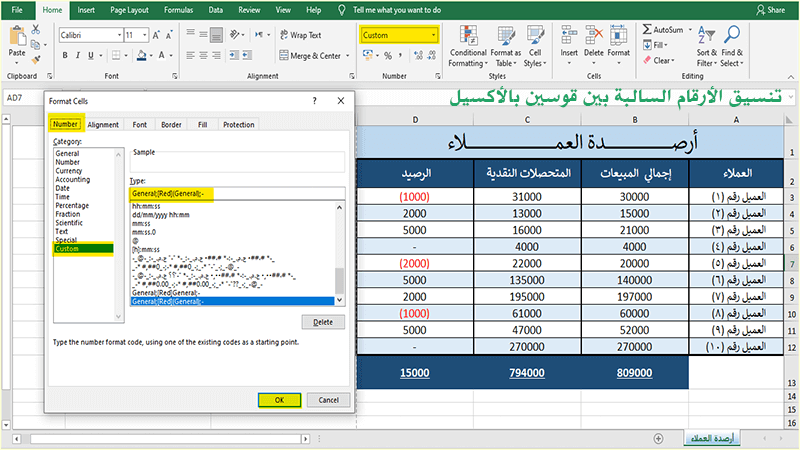Click Cancel in Format Cells dialog
The image size is (800, 450).
(329, 400)
